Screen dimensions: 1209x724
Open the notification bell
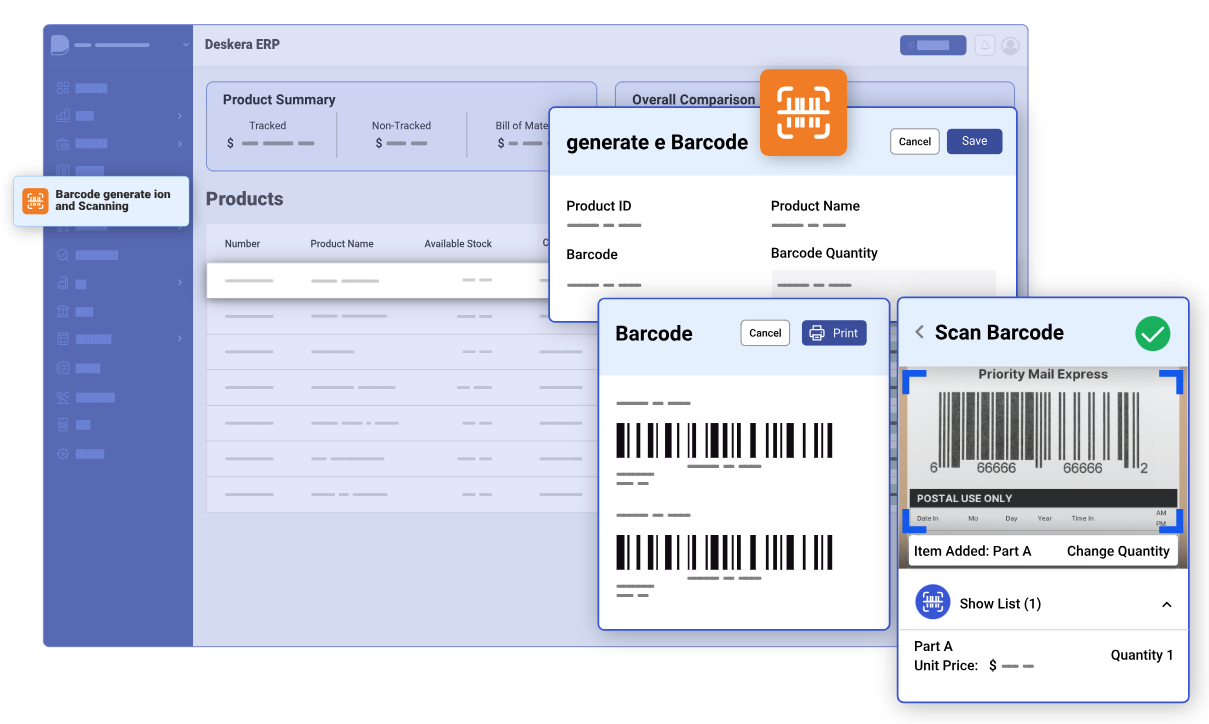pyautogui.click(x=985, y=45)
